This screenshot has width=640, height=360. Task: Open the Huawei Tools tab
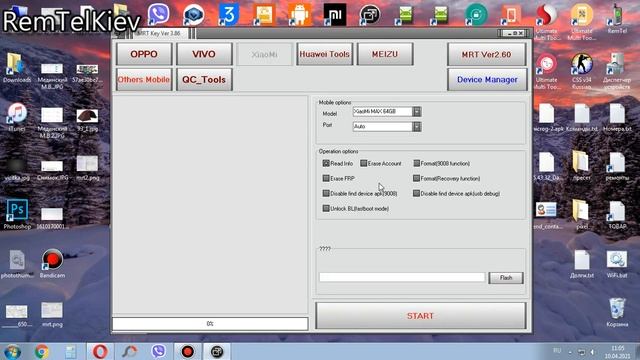tap(325, 54)
